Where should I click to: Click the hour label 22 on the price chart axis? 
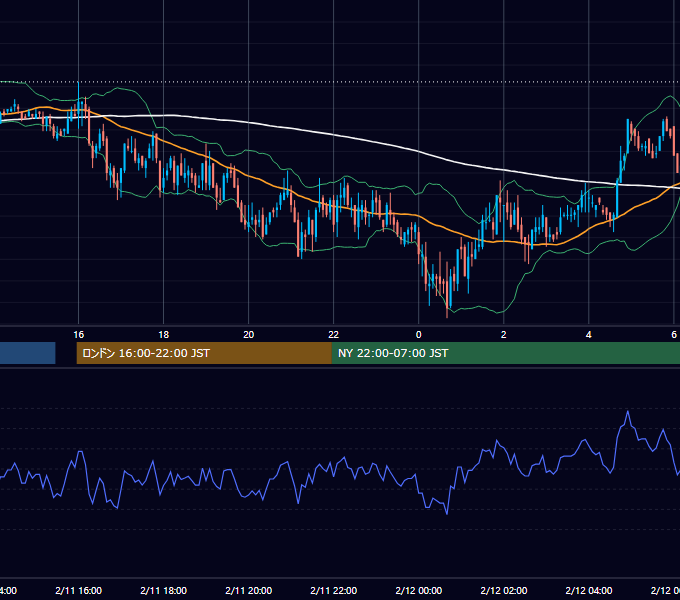[333, 335]
